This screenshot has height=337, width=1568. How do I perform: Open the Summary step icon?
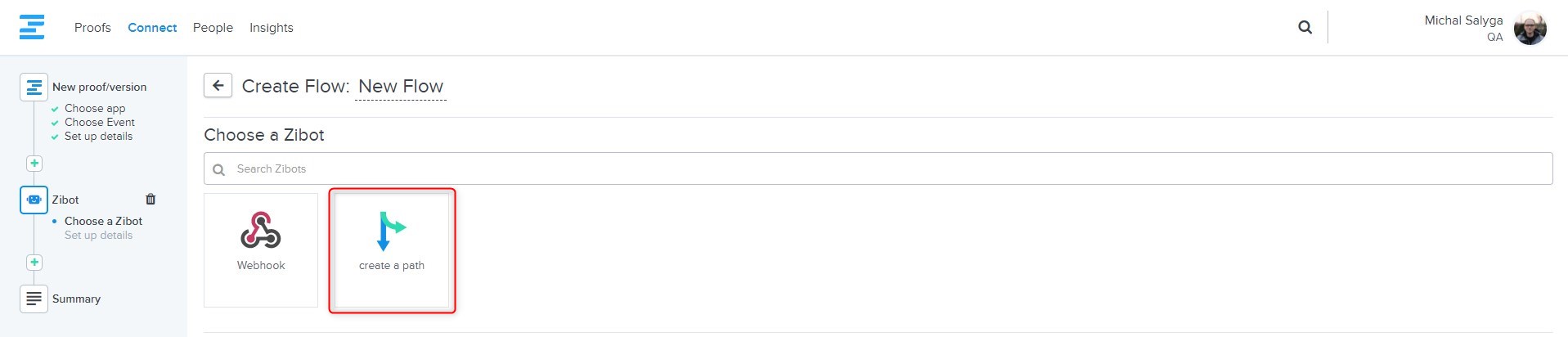(x=34, y=299)
